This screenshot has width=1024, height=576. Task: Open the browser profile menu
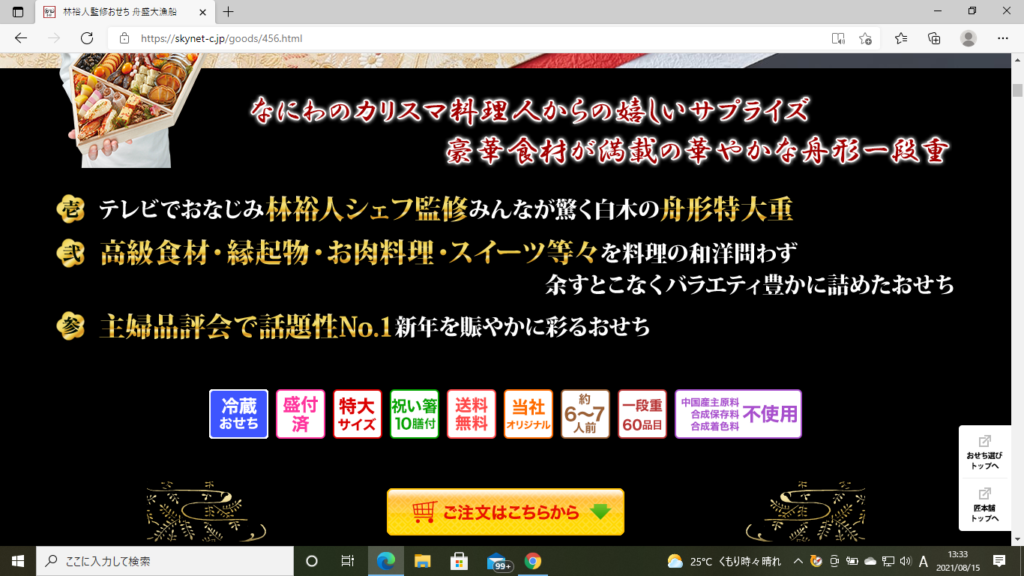[968, 39]
